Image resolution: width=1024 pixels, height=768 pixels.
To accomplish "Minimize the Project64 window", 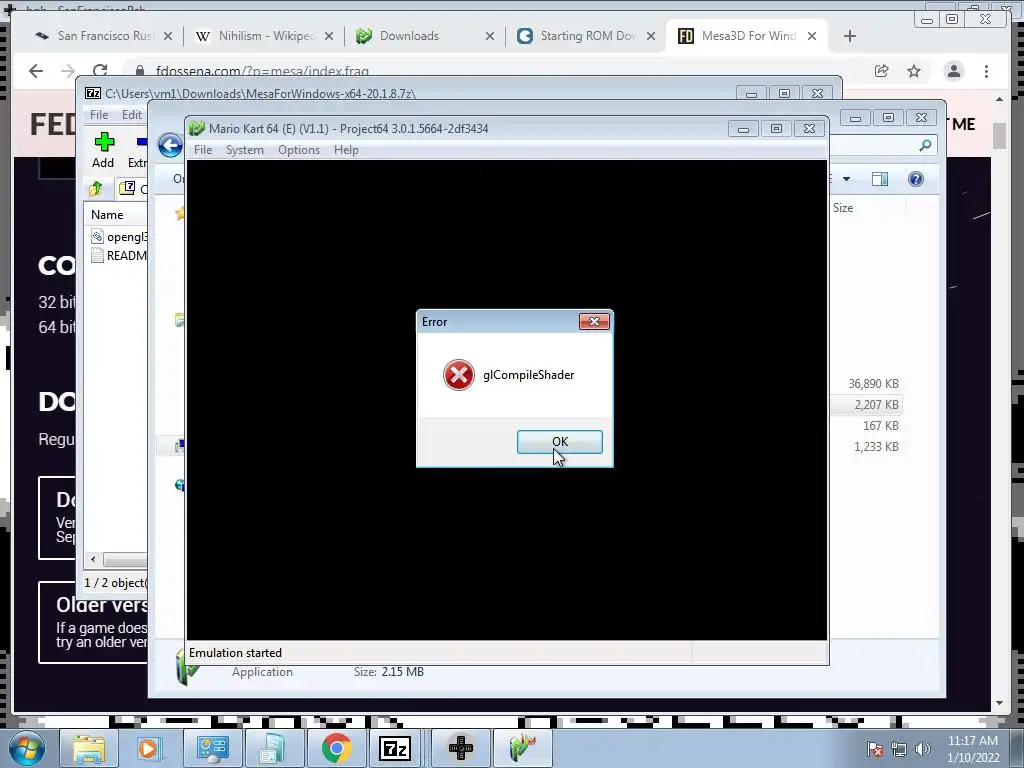I will coord(743,129).
